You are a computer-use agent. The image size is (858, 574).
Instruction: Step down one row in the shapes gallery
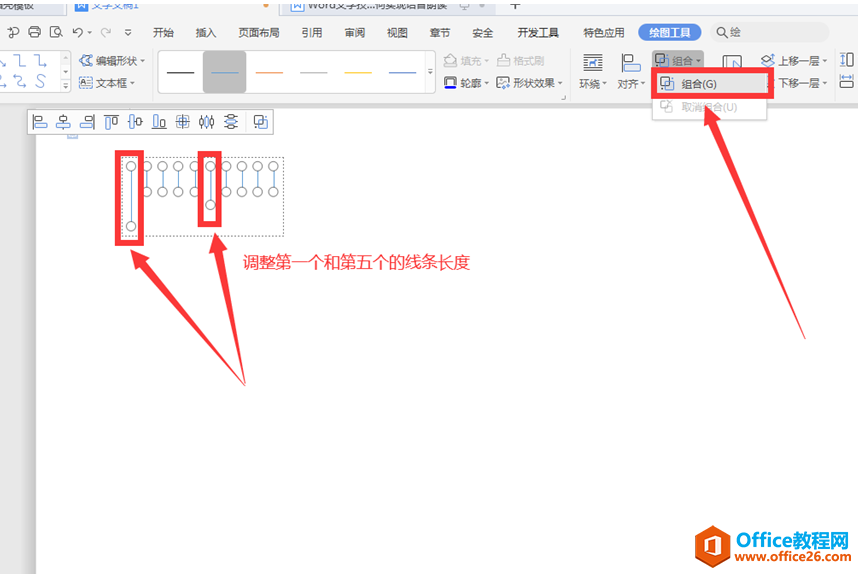click(66, 72)
